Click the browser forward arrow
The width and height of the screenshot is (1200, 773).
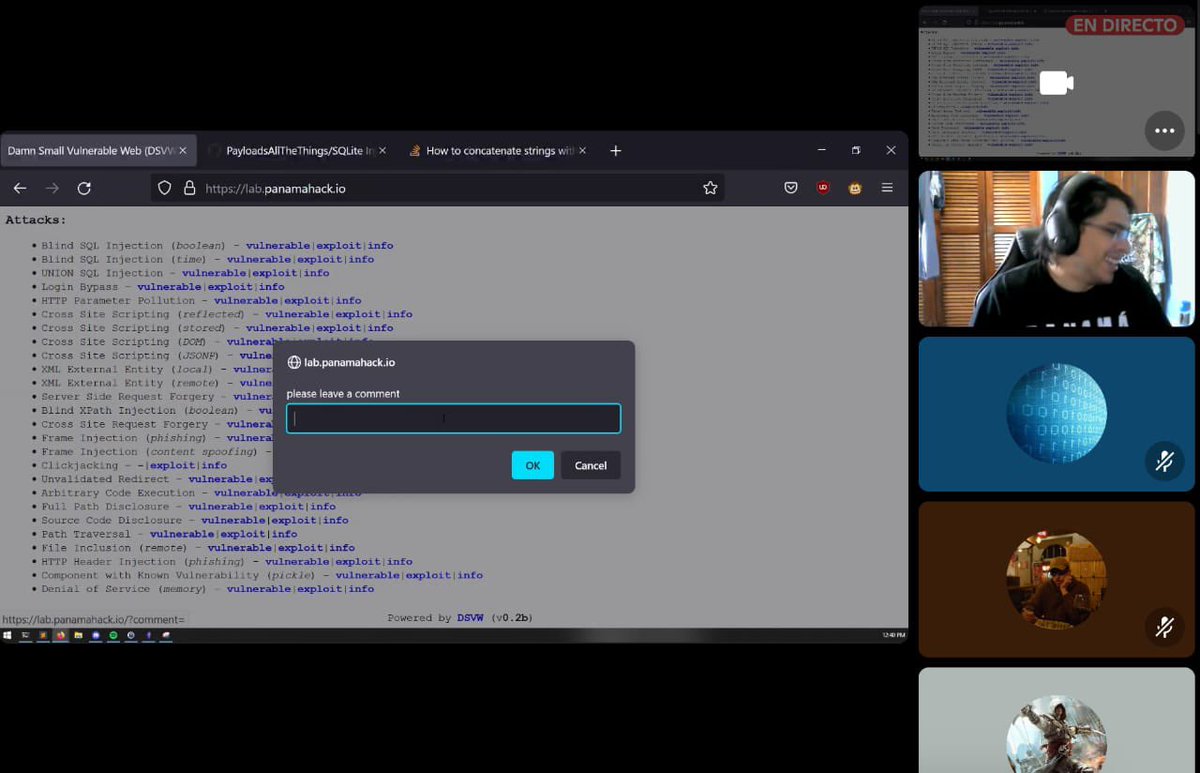click(52, 188)
